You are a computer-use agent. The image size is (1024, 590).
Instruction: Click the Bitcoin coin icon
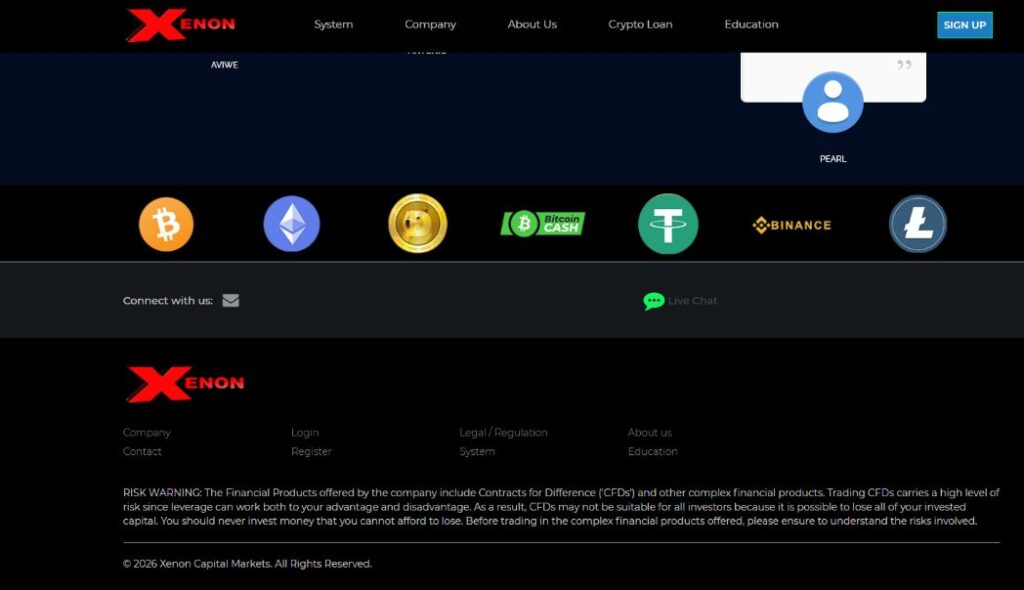166,224
